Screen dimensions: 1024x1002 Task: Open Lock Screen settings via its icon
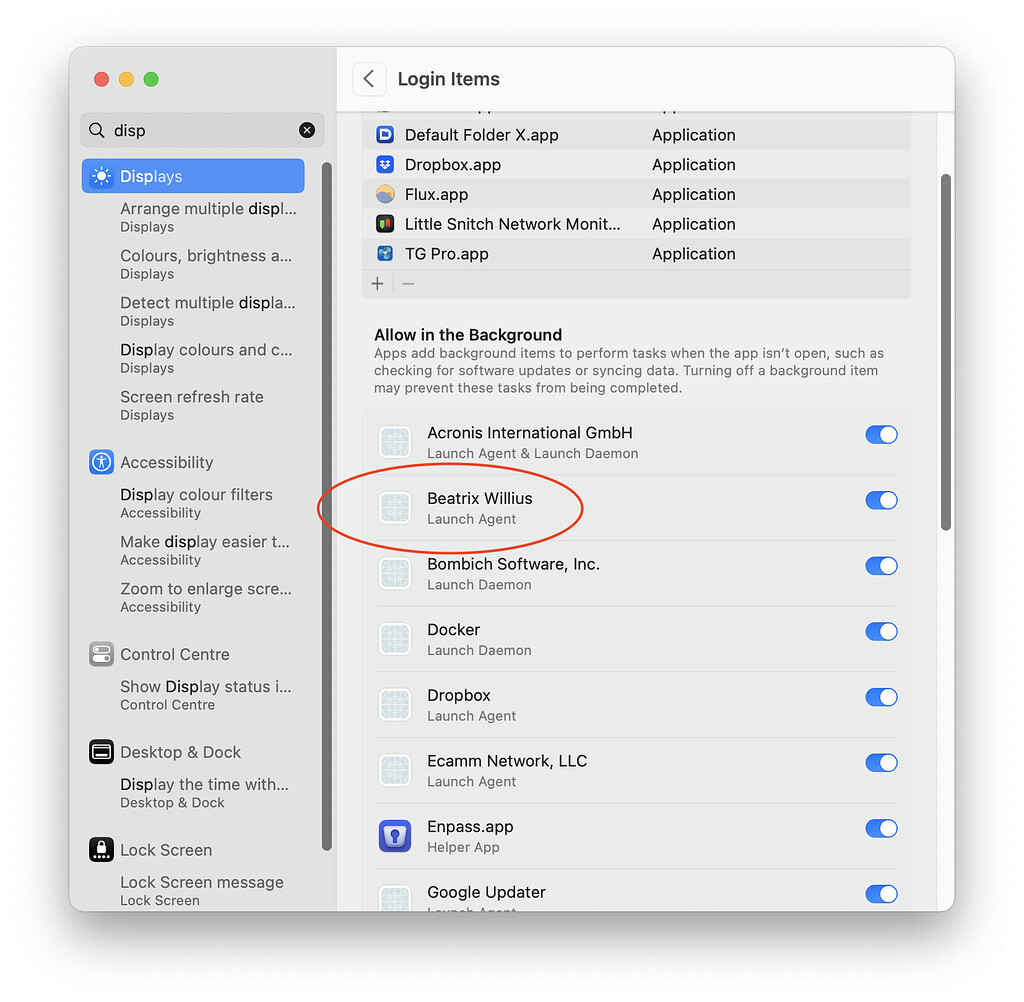(x=101, y=849)
